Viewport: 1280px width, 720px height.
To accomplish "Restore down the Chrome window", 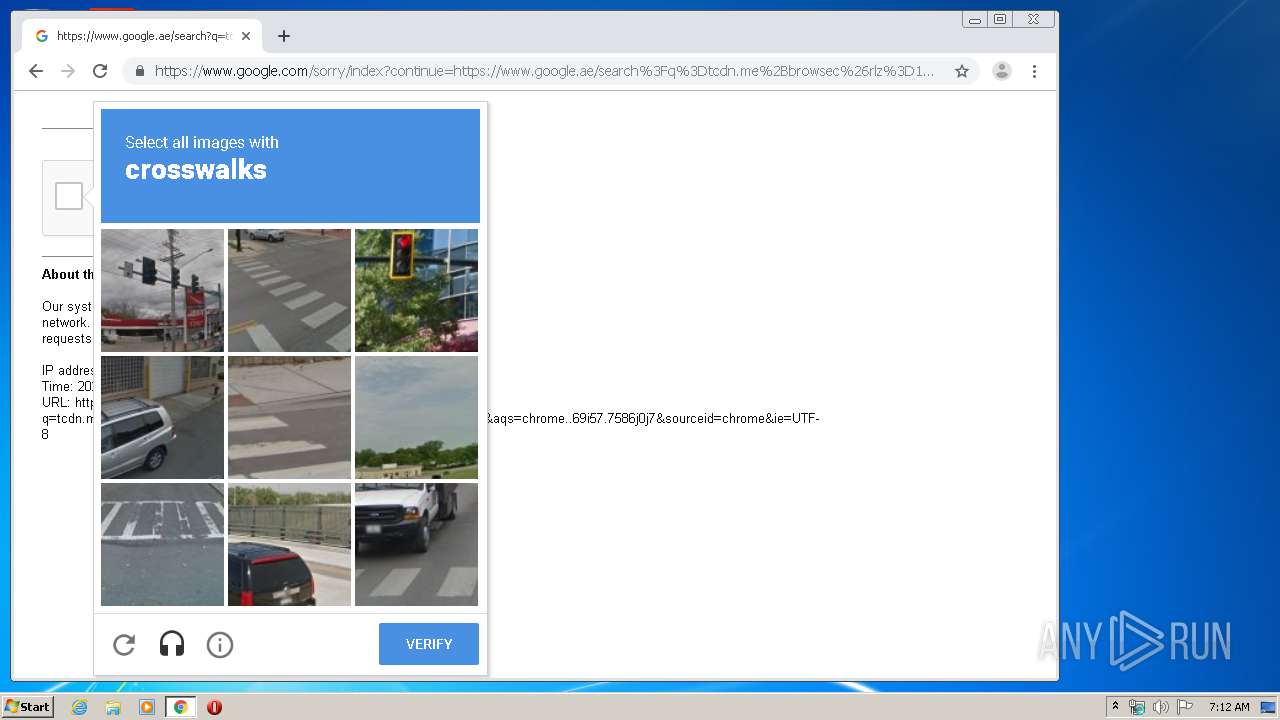I will (x=1000, y=19).
